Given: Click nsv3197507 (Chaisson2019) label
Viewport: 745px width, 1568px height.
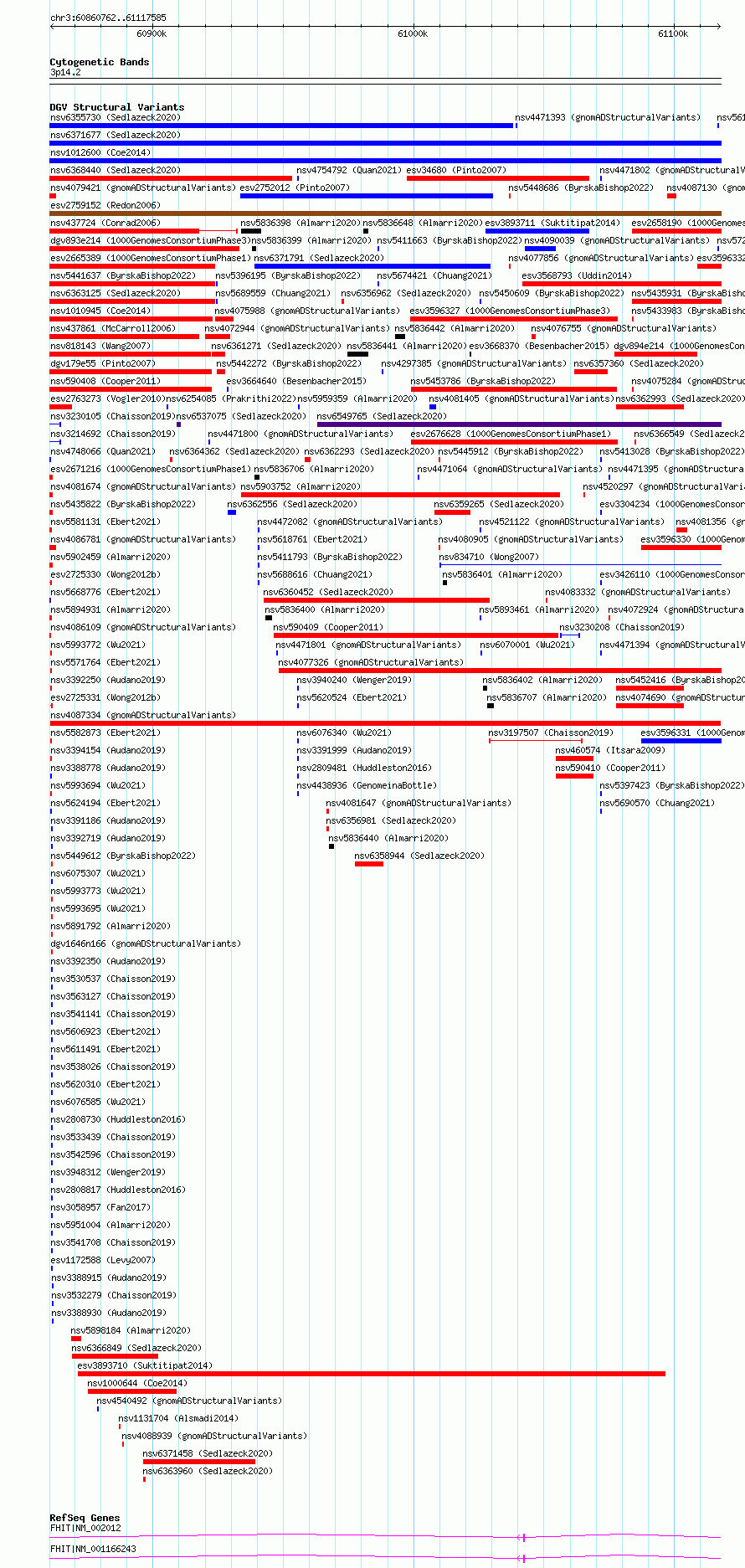Looking at the screenshot, I should point(551,733).
